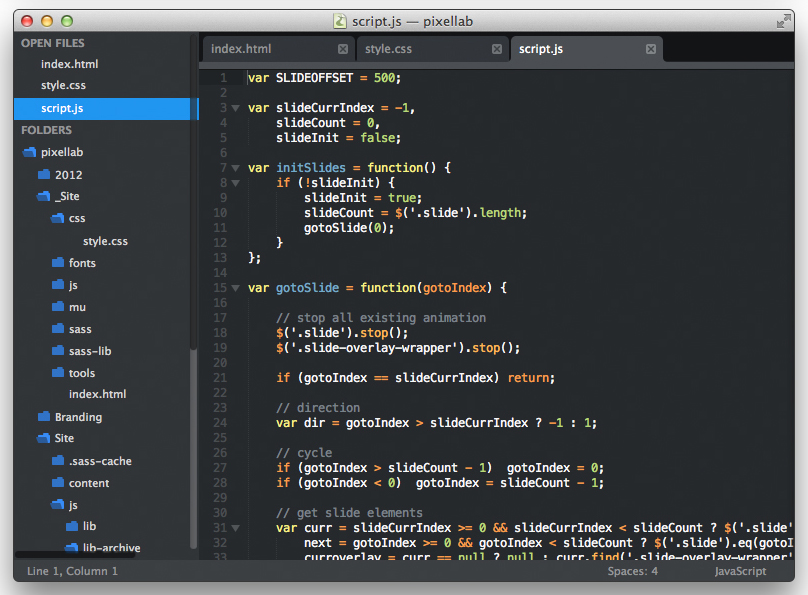
Task: Change the JavaScript syntax in status bar
Action: pyautogui.click(x=740, y=571)
